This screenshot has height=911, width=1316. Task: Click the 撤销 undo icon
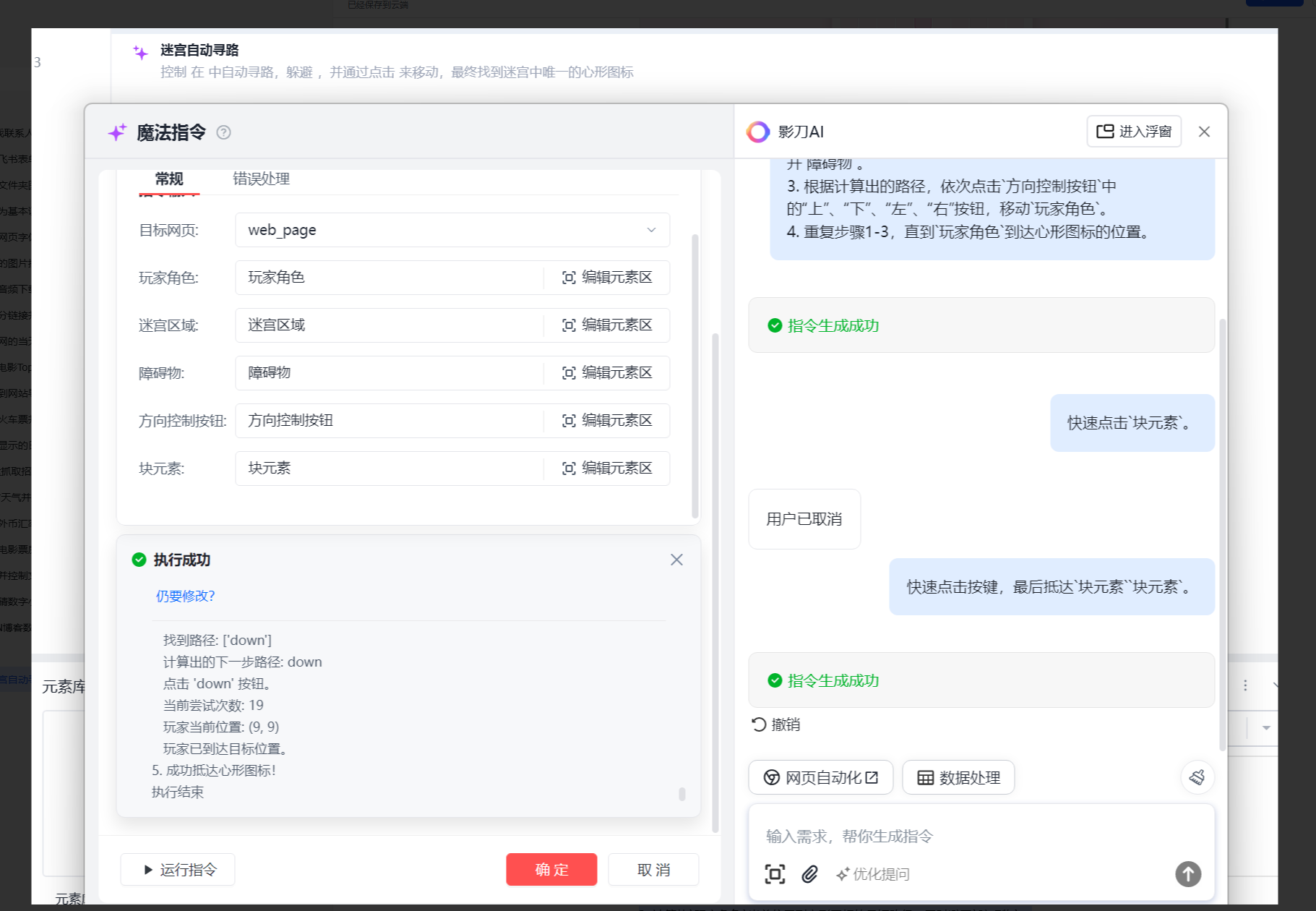tap(758, 724)
